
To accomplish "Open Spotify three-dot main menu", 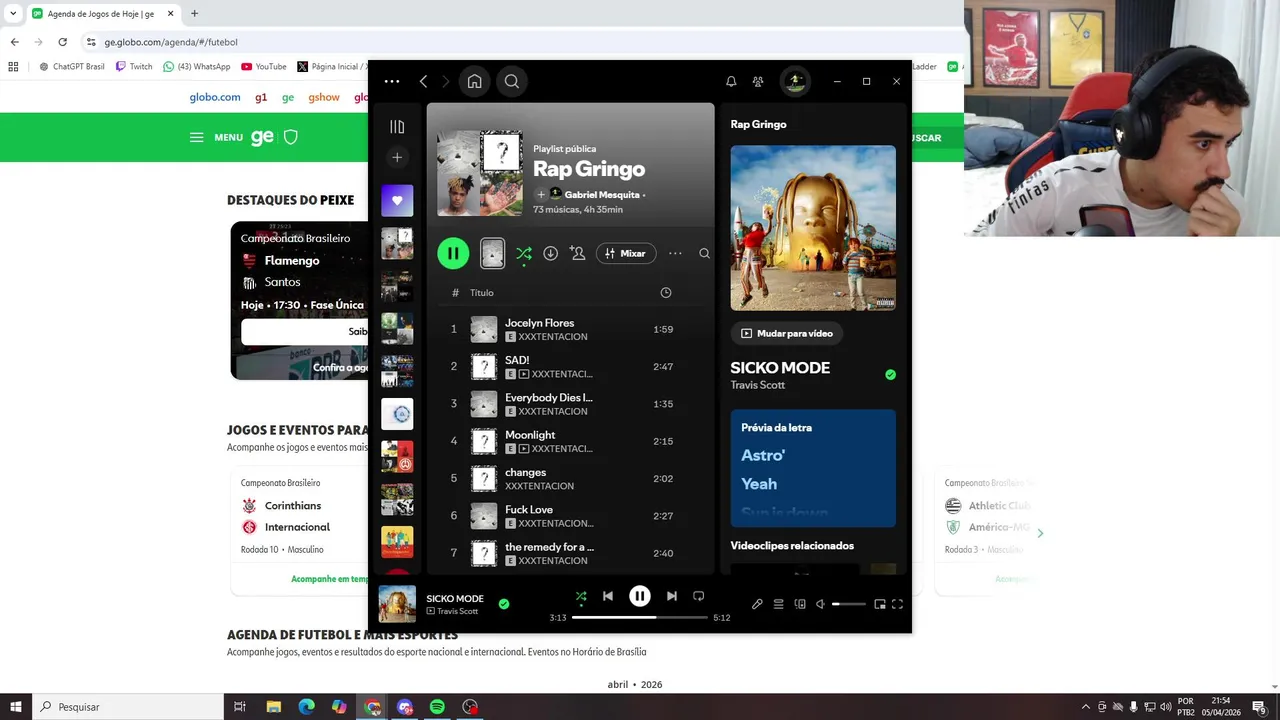I will (x=391, y=81).
